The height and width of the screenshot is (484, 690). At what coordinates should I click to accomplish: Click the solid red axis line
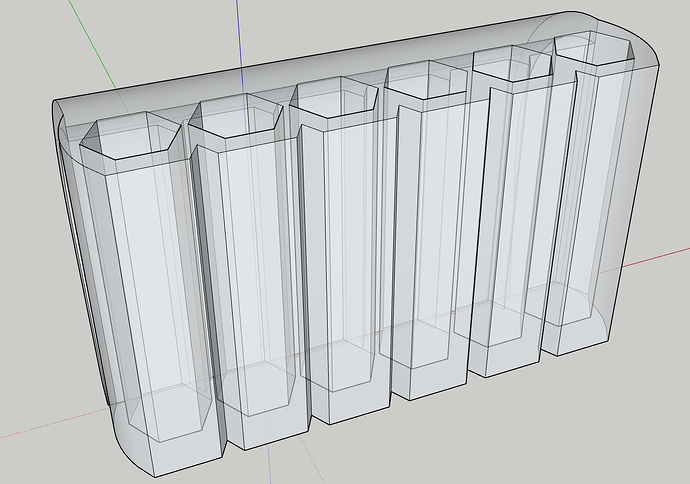tap(656, 257)
